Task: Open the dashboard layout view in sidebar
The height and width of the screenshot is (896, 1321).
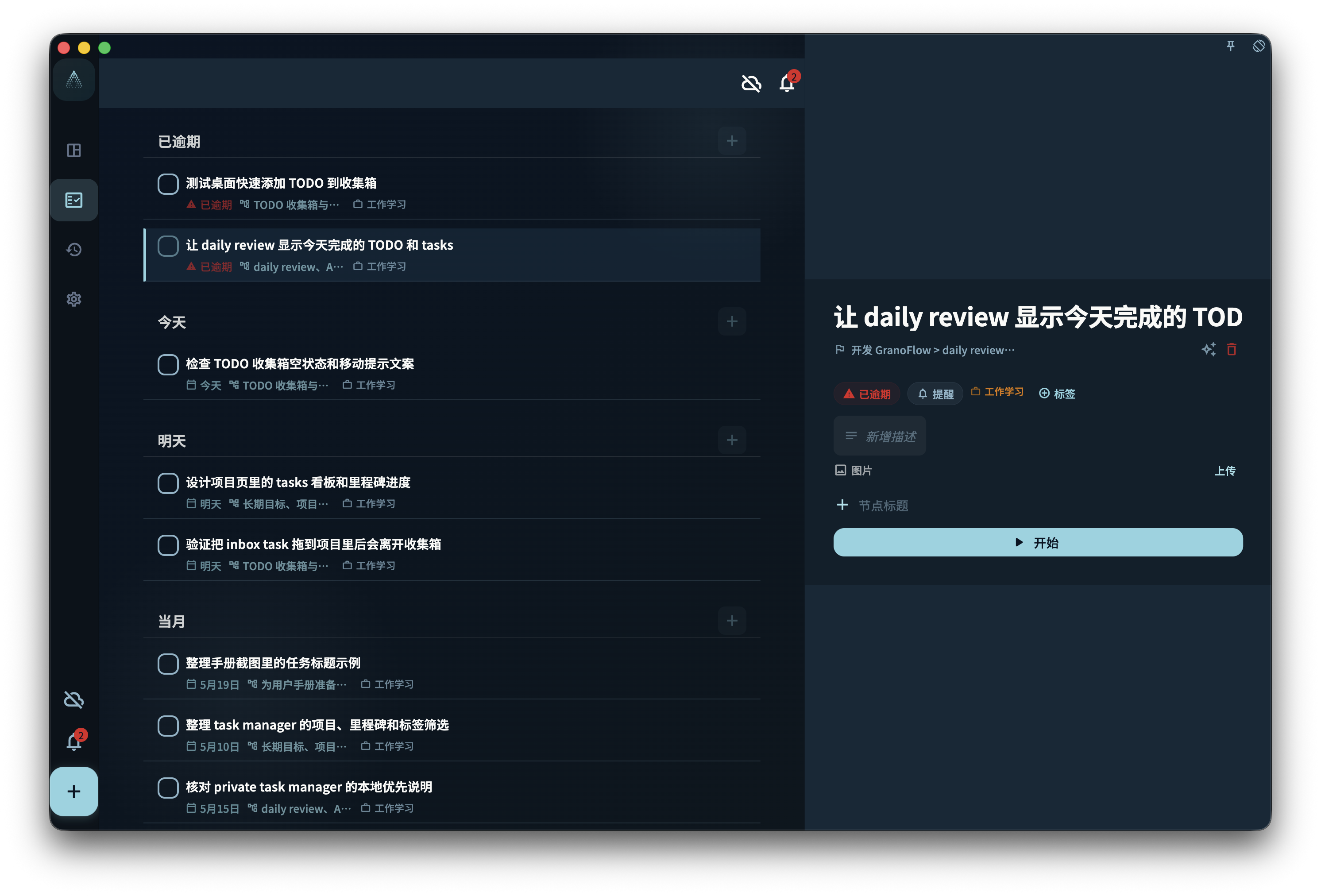Action: pos(74,150)
